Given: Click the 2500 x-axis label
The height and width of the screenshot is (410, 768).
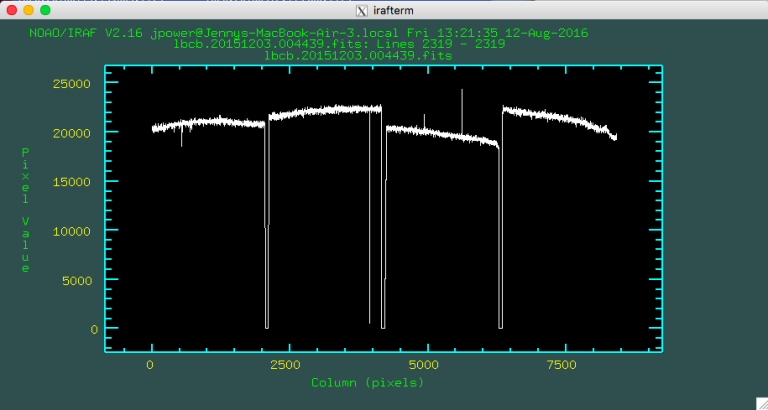Looking at the screenshot, I should click(285, 365).
